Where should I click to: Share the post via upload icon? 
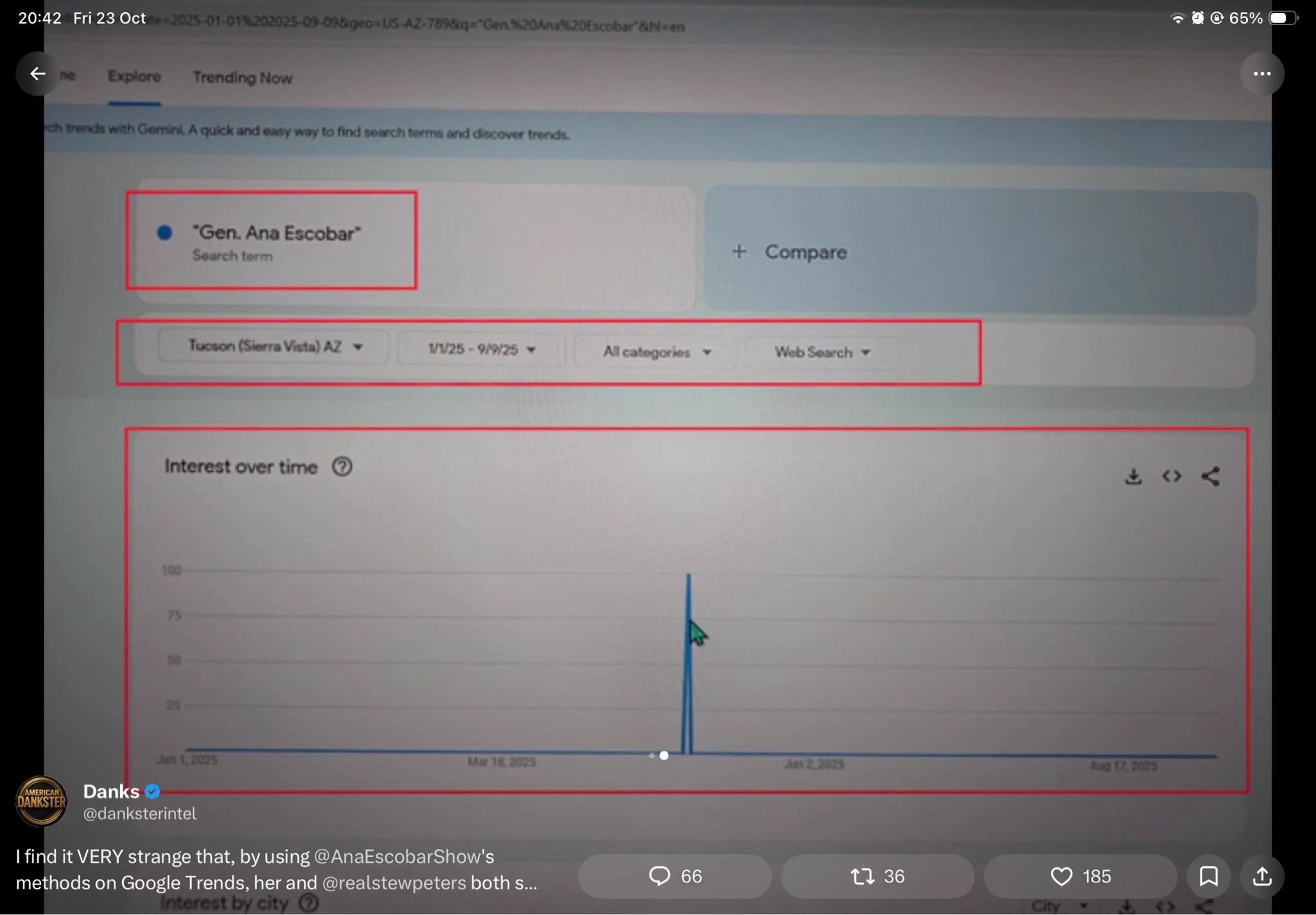pos(1262,876)
